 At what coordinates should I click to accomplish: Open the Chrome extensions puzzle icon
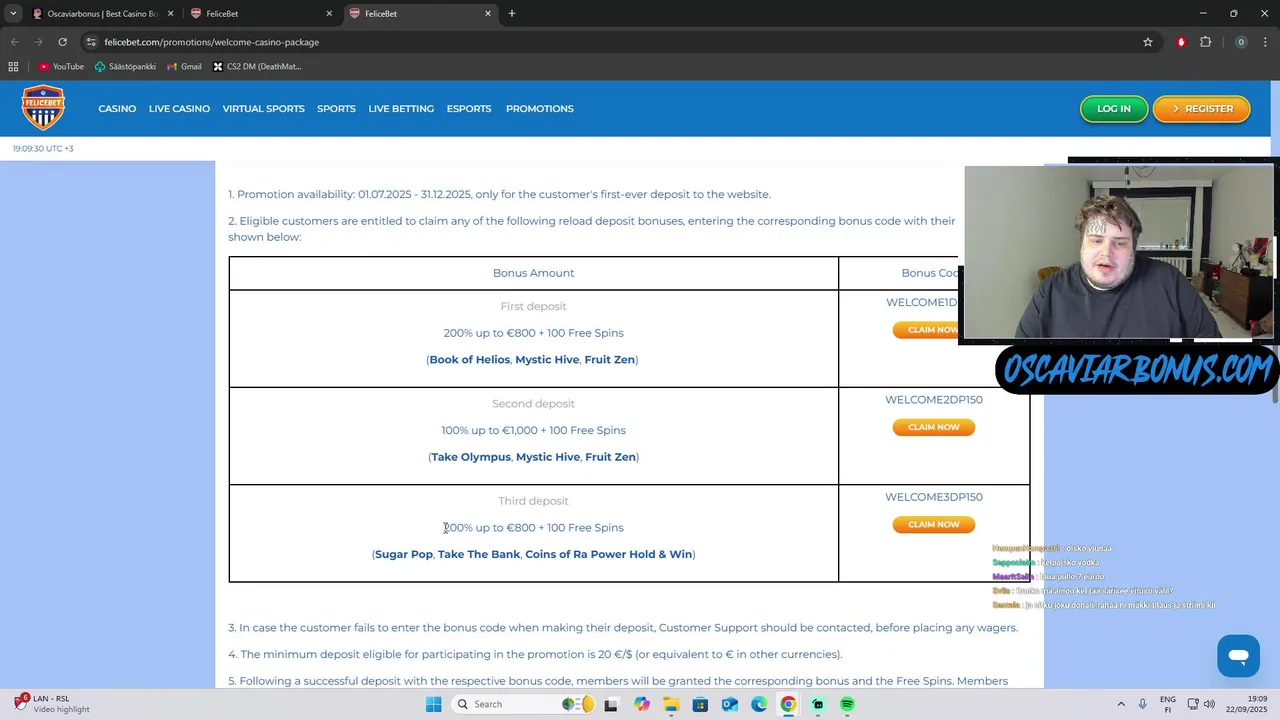coord(1205,42)
